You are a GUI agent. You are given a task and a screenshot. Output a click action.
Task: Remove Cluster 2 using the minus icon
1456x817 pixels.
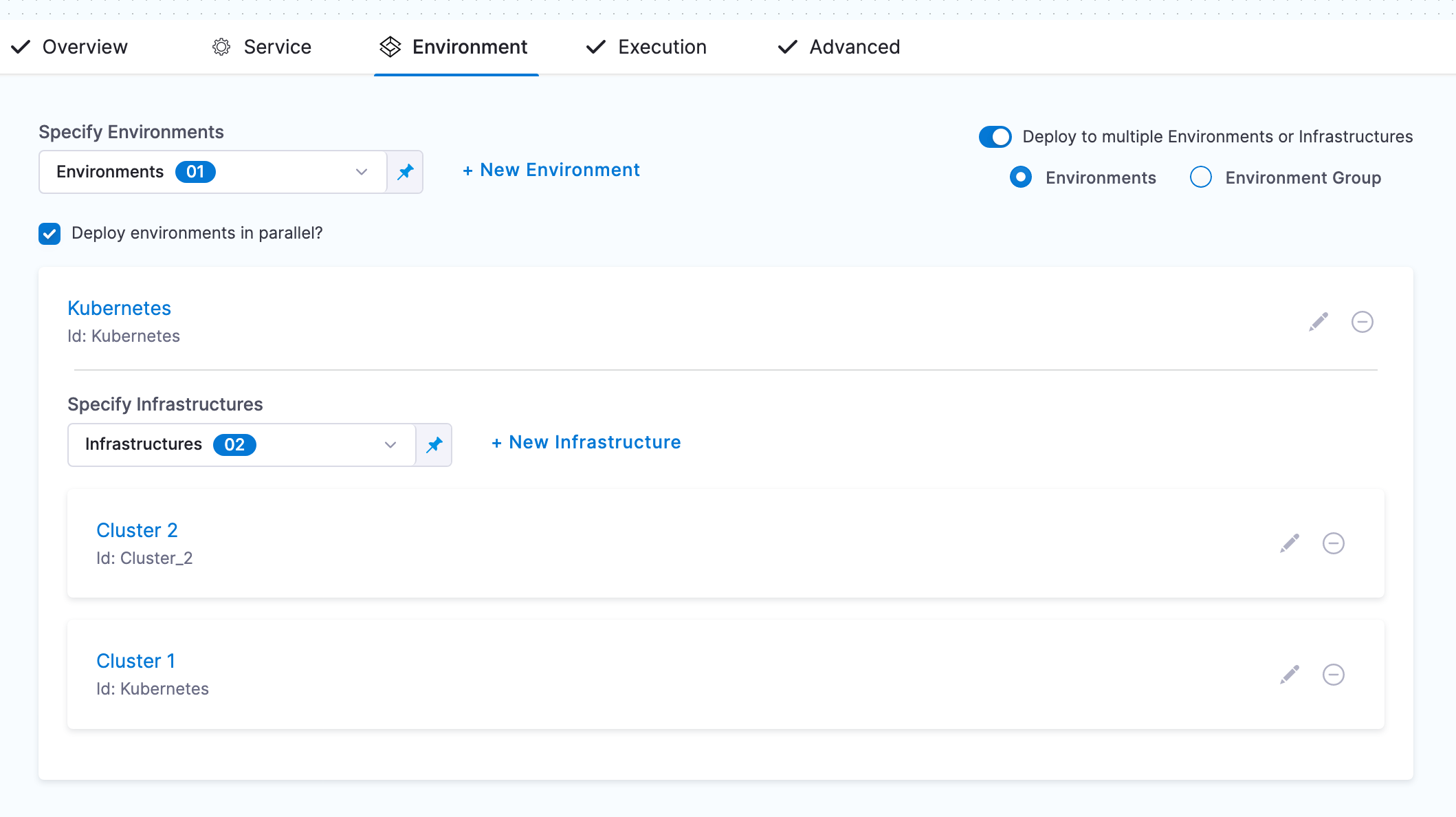pos(1333,543)
